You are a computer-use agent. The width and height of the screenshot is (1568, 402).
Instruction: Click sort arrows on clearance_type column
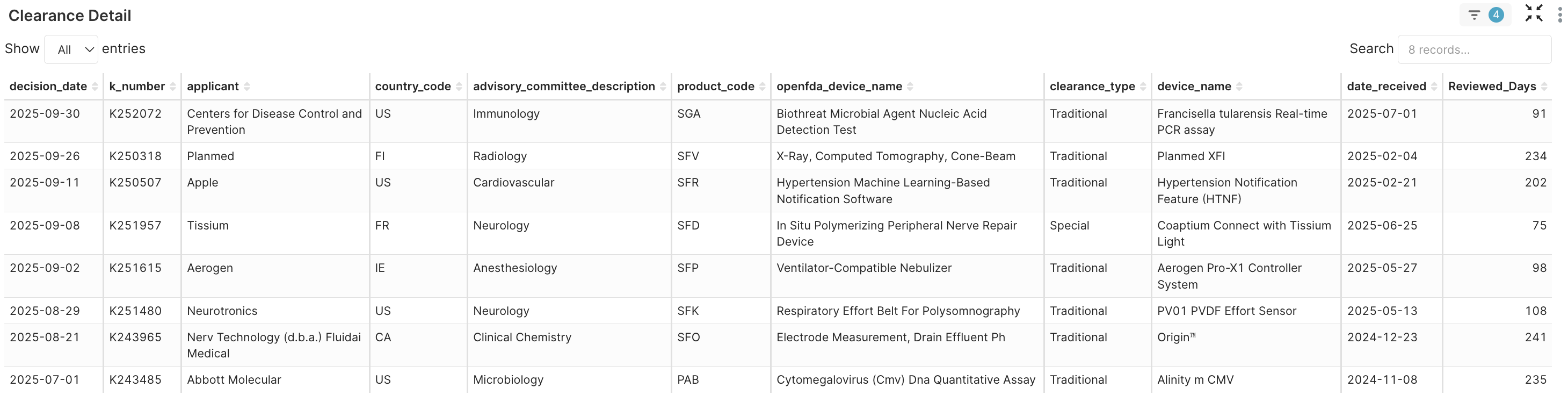(1143, 87)
